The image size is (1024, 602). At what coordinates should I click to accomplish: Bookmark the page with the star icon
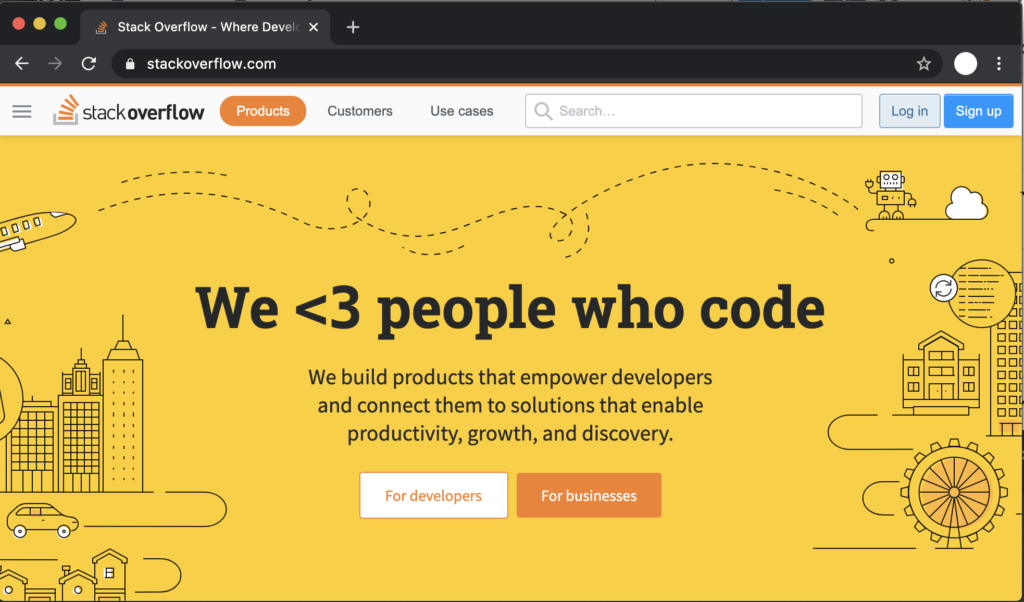coord(923,63)
